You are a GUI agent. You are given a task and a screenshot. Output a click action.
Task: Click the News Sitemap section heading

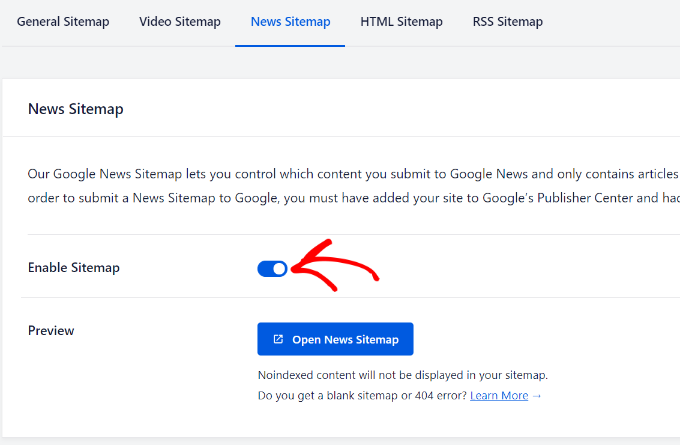tap(76, 109)
